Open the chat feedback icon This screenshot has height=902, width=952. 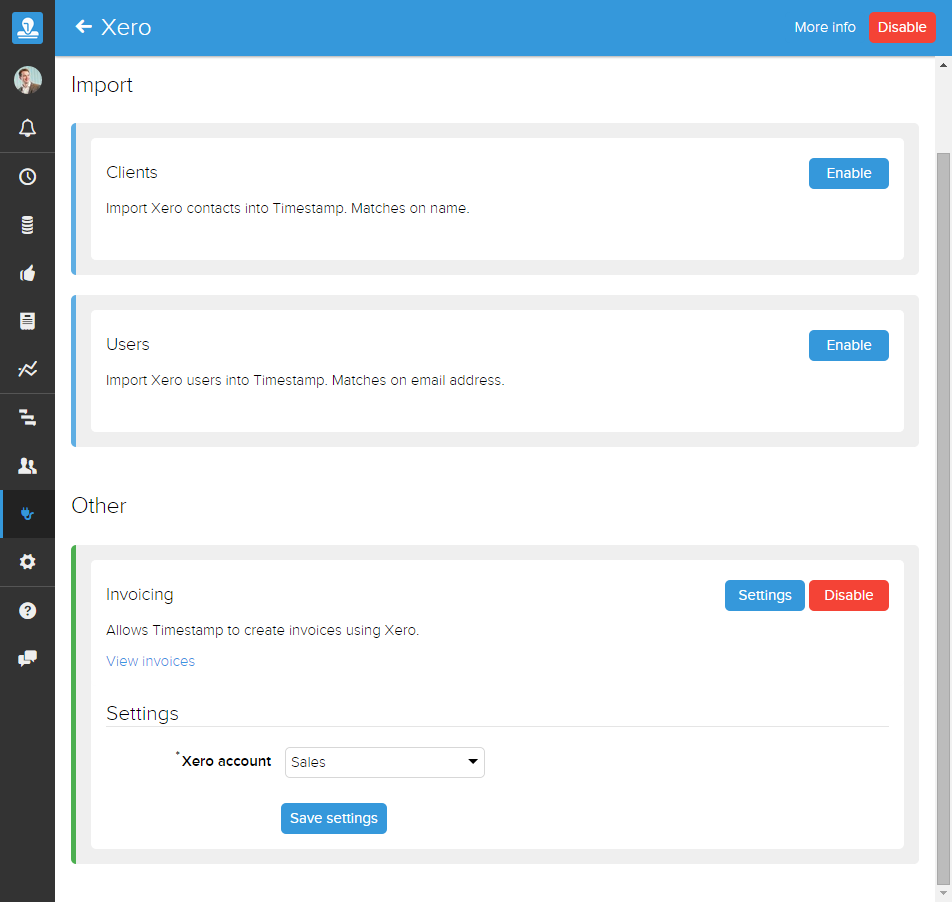(27, 658)
